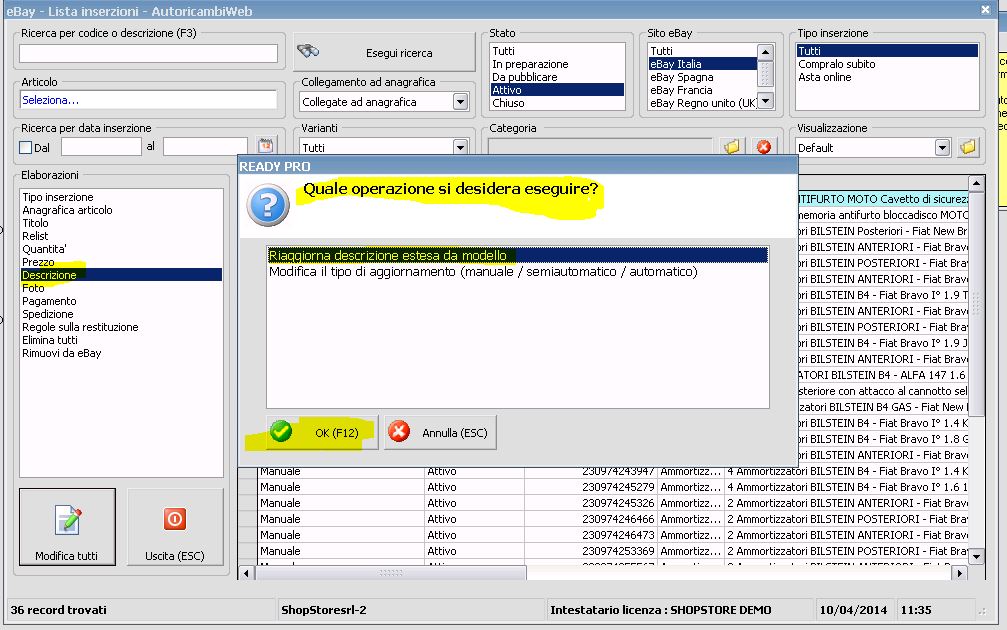Click the folder icon next to Visualizzazione

click(x=967, y=147)
